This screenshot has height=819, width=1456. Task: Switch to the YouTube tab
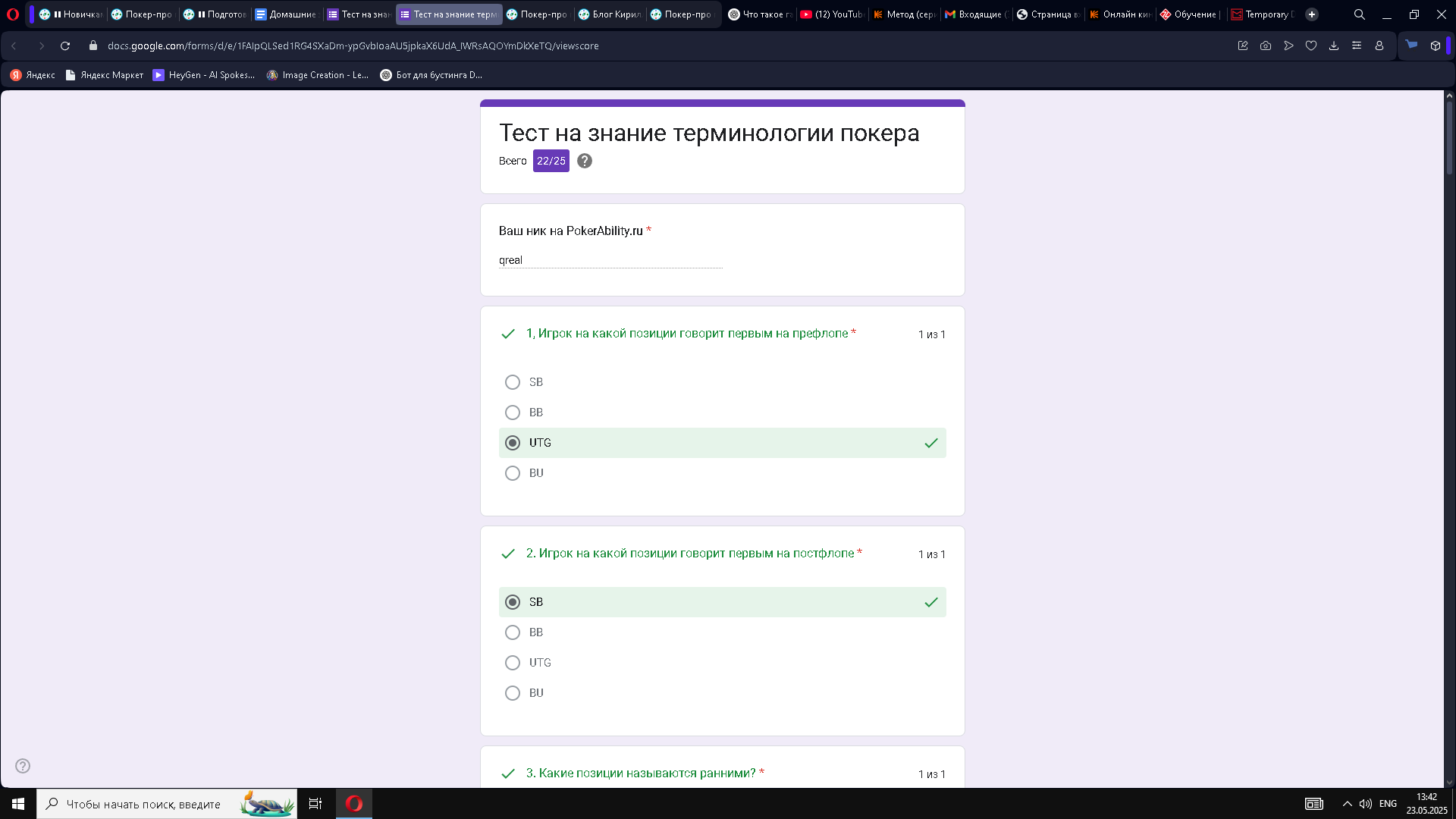(831, 14)
